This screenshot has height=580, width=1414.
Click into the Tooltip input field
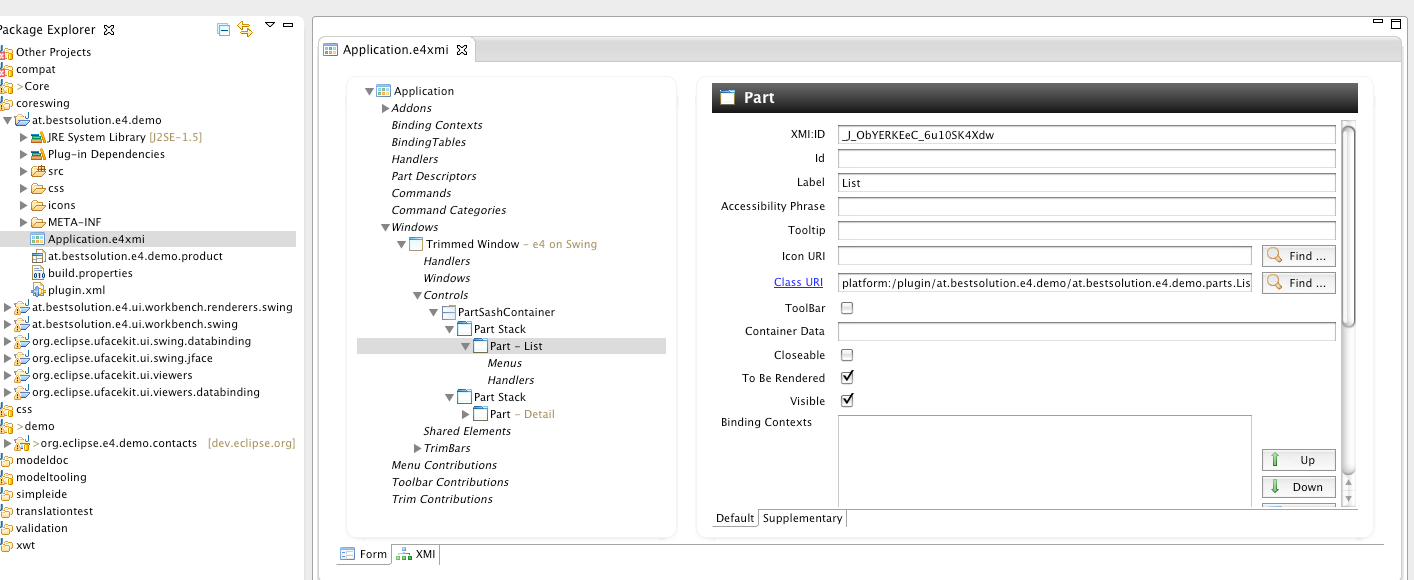click(1086, 231)
